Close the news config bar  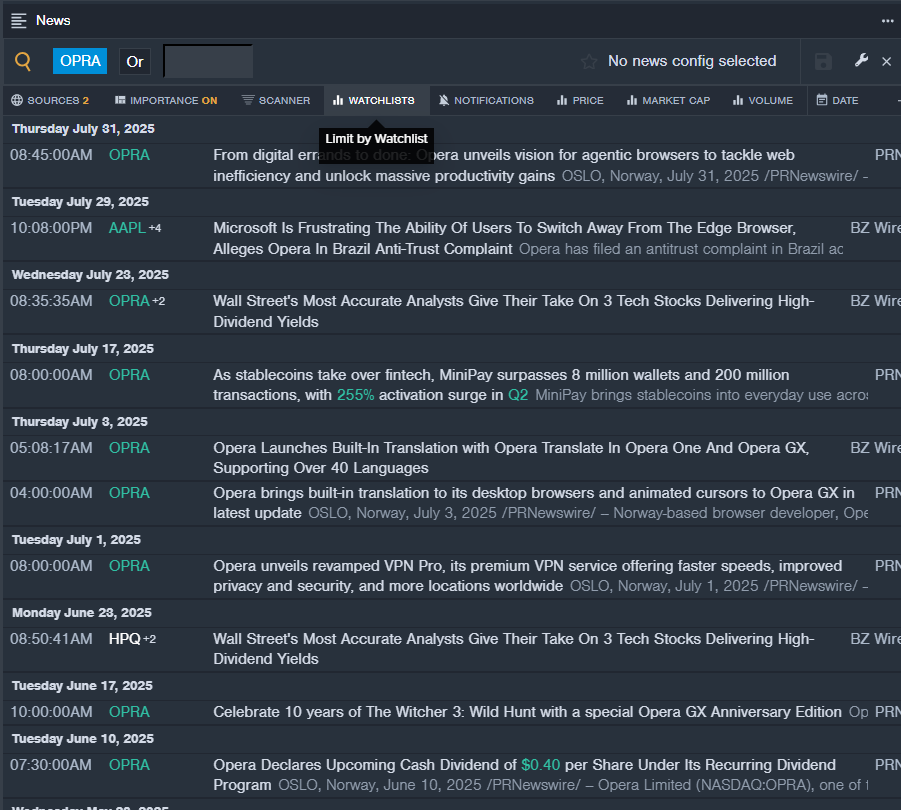tap(887, 61)
